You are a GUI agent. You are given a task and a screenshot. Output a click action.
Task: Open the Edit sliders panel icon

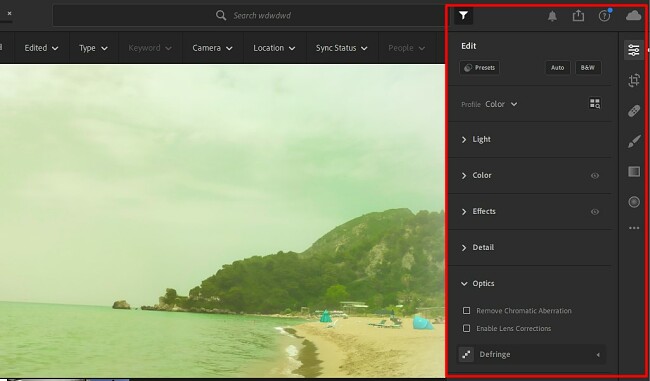point(633,50)
